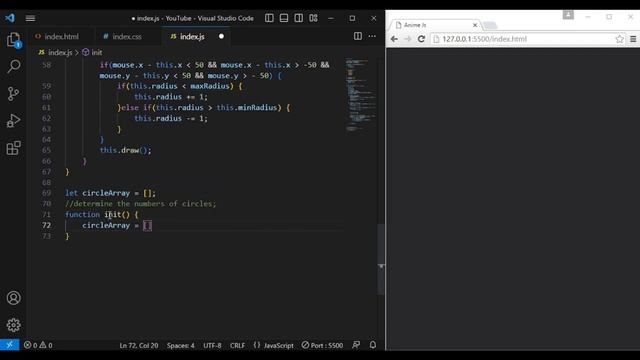This screenshot has width=640, height=360.
Task: Click Port : 5500 Live Server button
Action: coord(322,345)
